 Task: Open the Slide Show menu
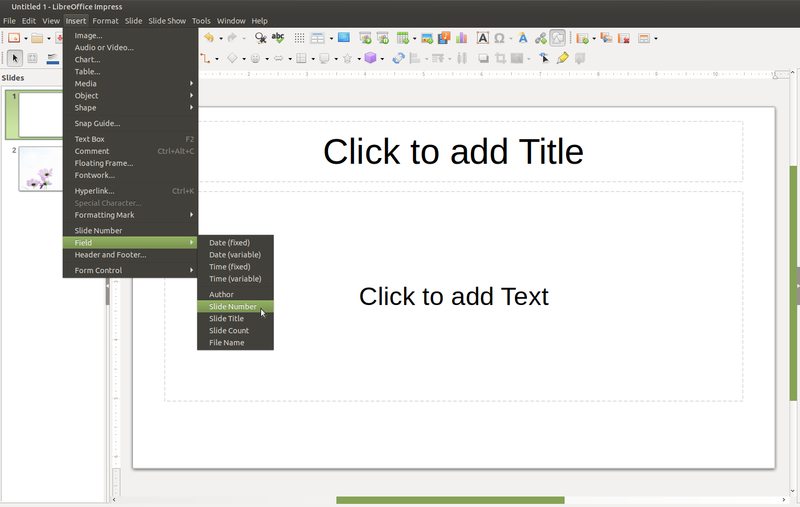click(167, 21)
